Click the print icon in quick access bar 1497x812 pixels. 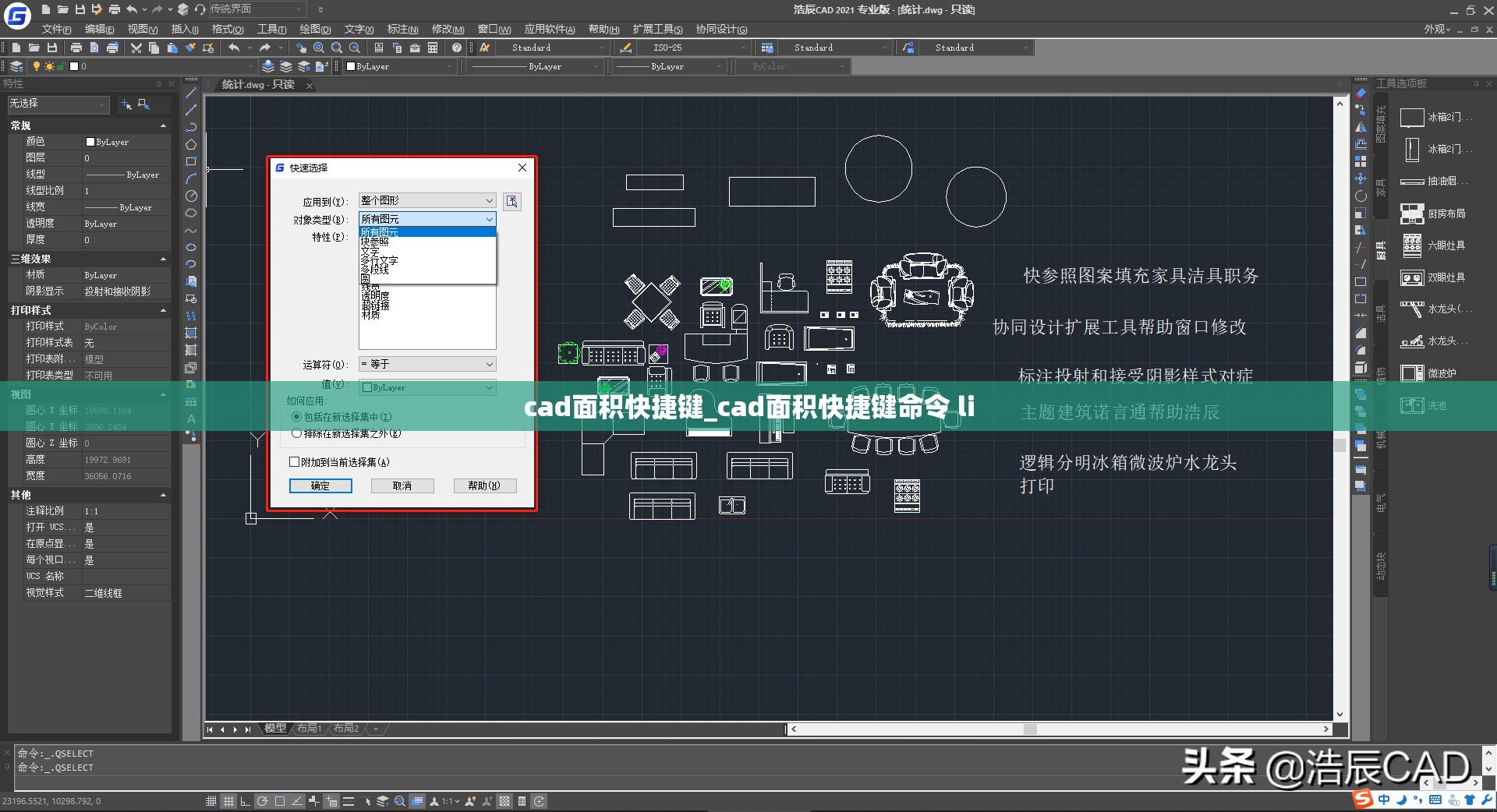[x=114, y=9]
